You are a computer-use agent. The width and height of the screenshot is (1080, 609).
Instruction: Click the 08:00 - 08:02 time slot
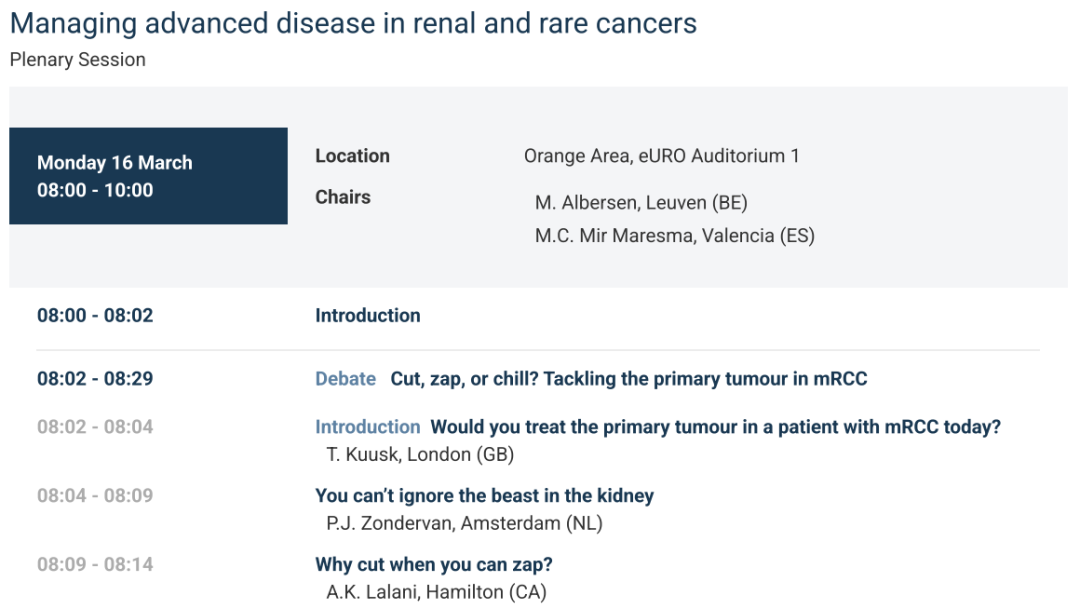(95, 316)
